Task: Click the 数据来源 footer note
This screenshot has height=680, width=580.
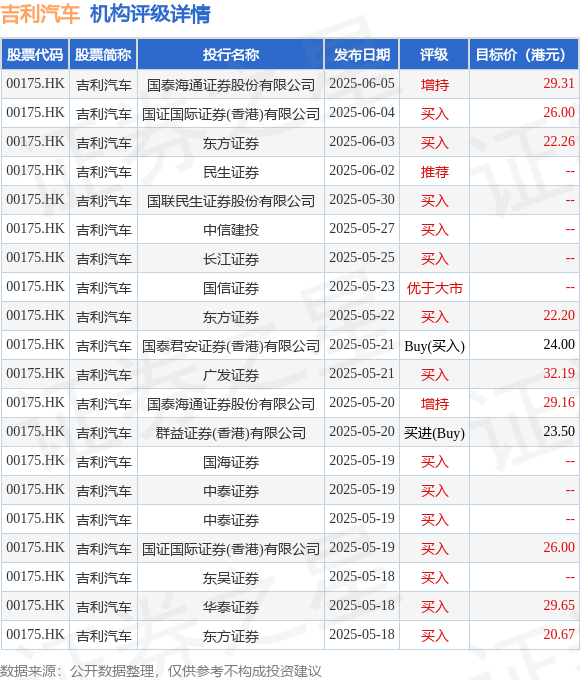Action: point(161,671)
